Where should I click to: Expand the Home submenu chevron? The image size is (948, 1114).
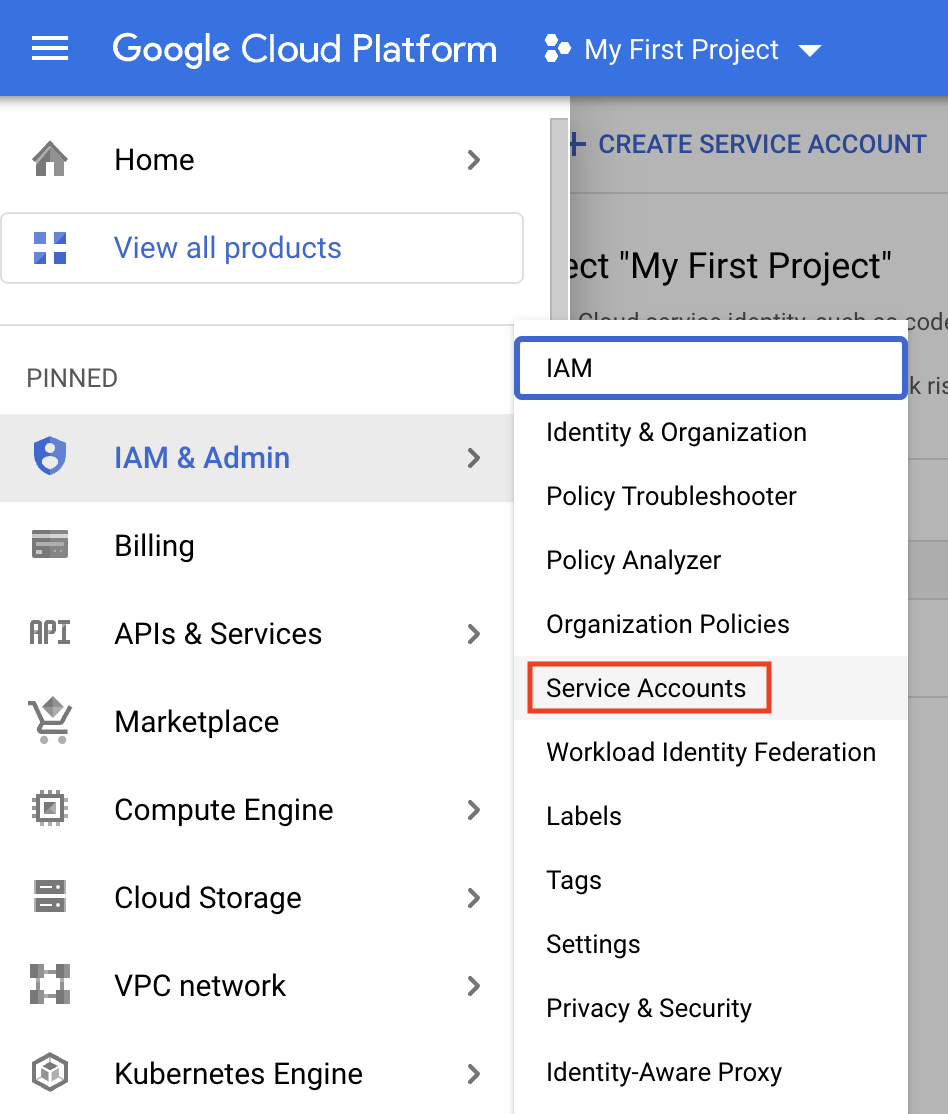coord(474,160)
